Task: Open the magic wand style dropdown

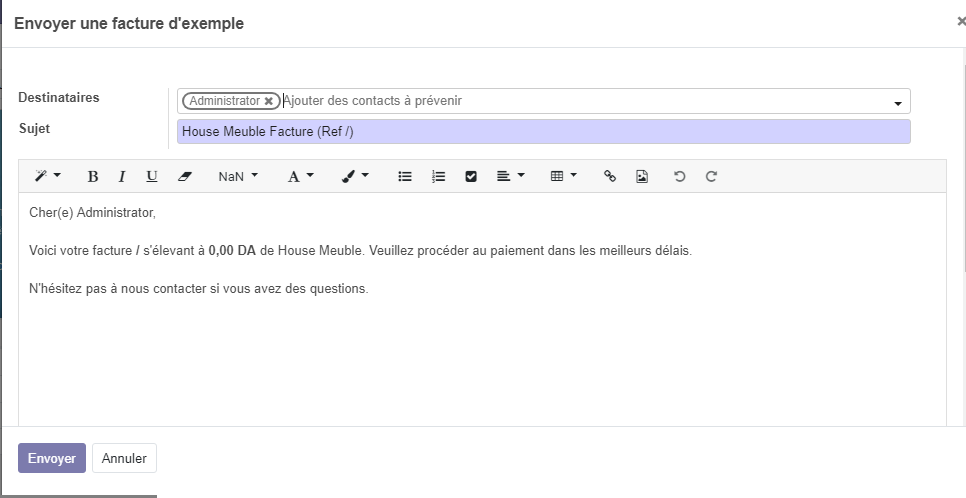Action: click(47, 176)
